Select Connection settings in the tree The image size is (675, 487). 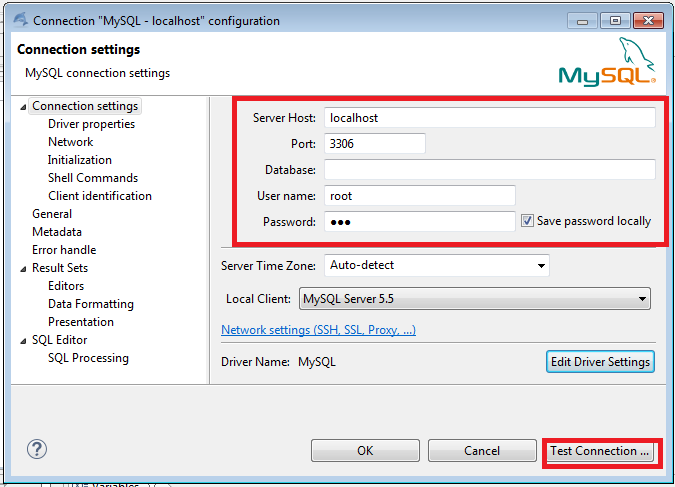pos(85,106)
